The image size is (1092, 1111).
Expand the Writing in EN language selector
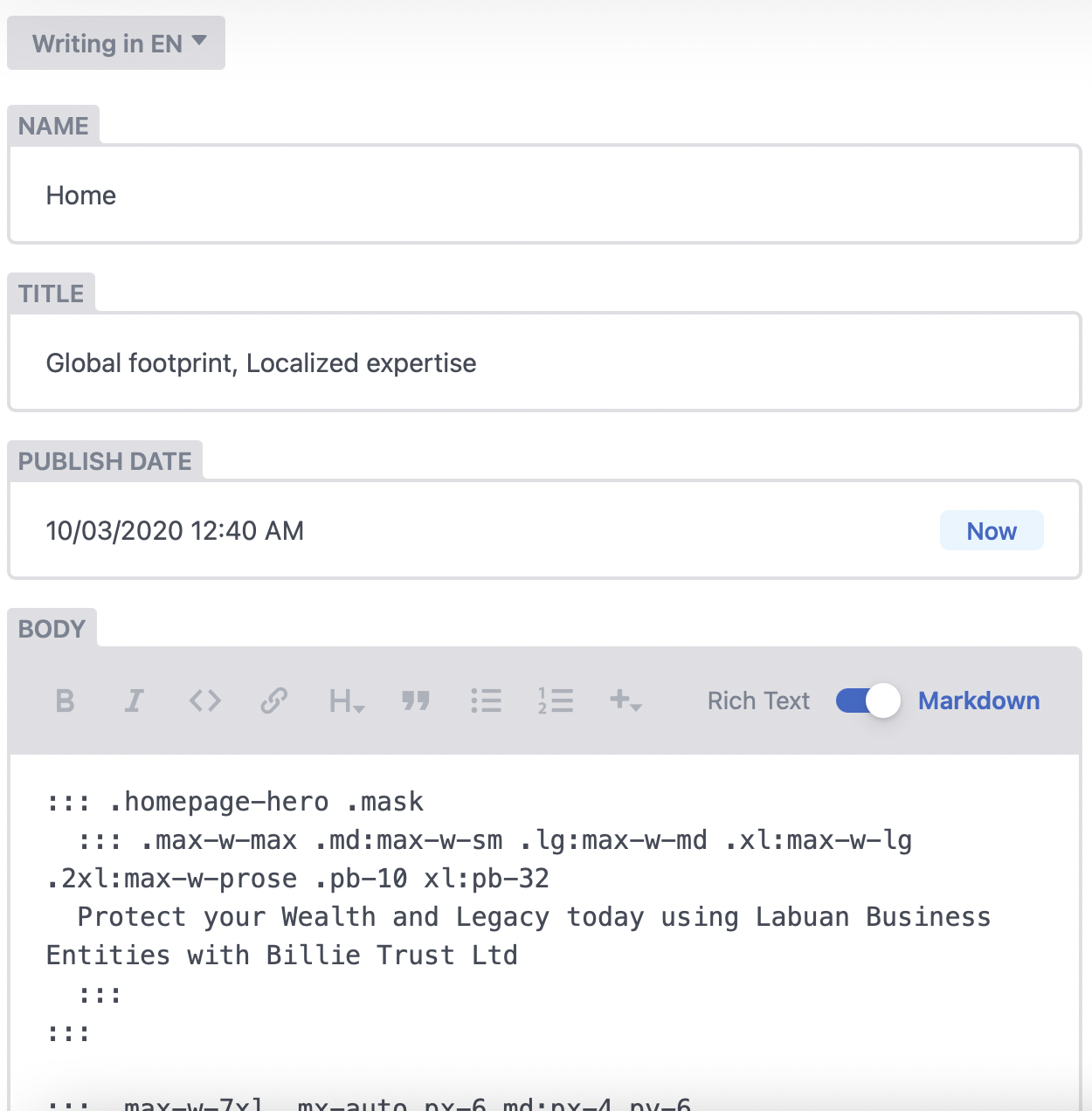click(x=116, y=43)
